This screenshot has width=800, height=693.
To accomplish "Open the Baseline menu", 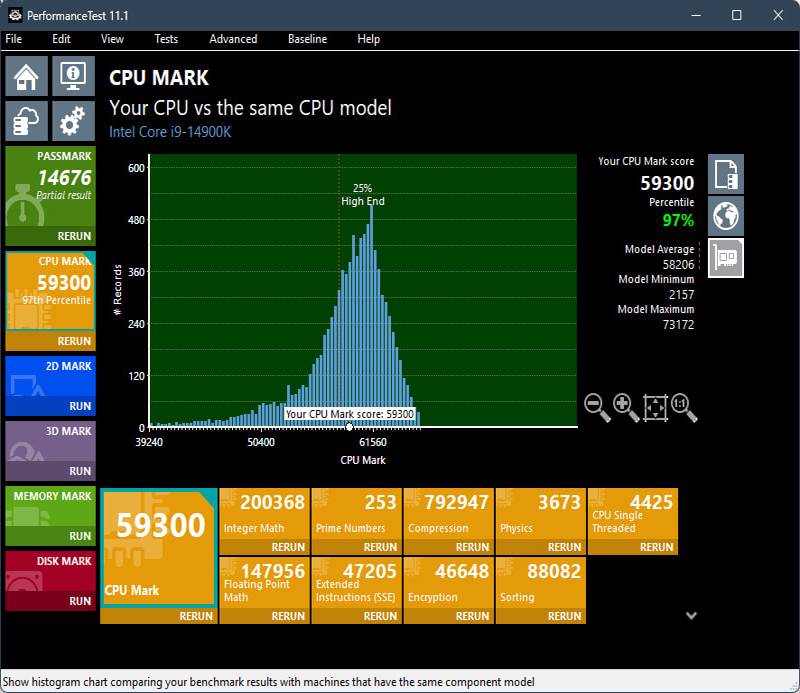I will coord(307,39).
